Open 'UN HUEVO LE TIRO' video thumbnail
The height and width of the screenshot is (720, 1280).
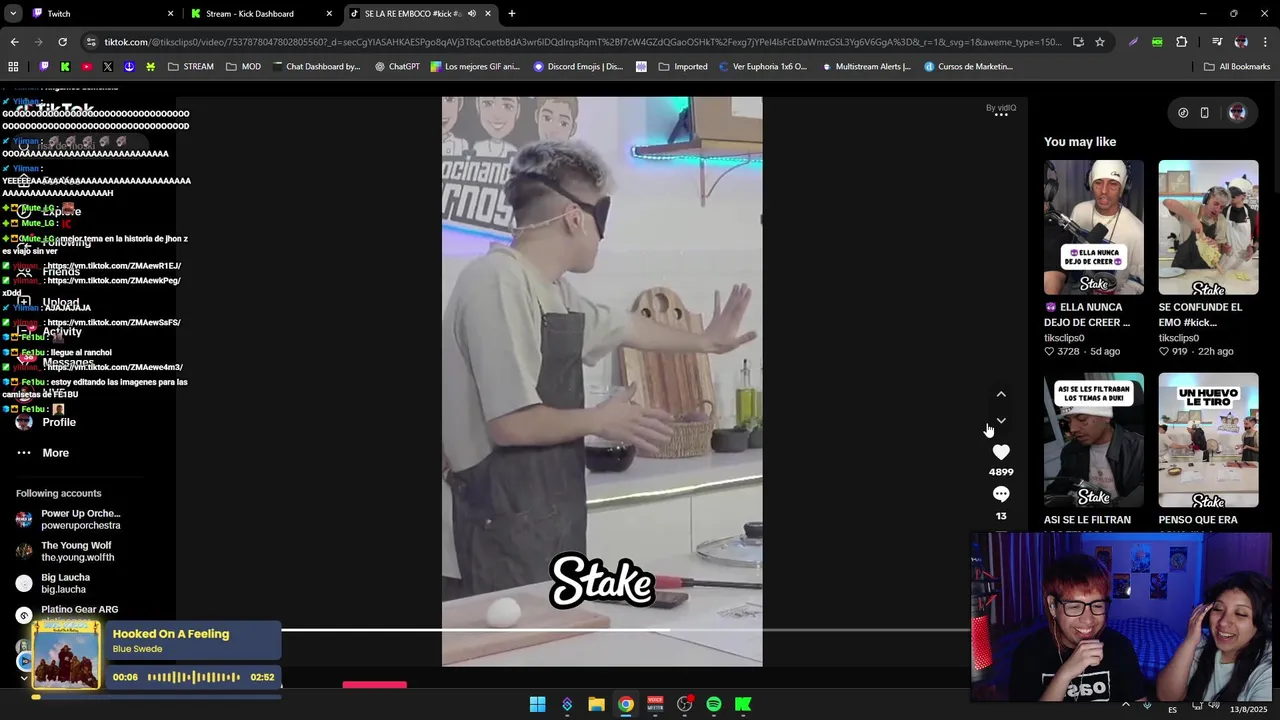(1208, 440)
